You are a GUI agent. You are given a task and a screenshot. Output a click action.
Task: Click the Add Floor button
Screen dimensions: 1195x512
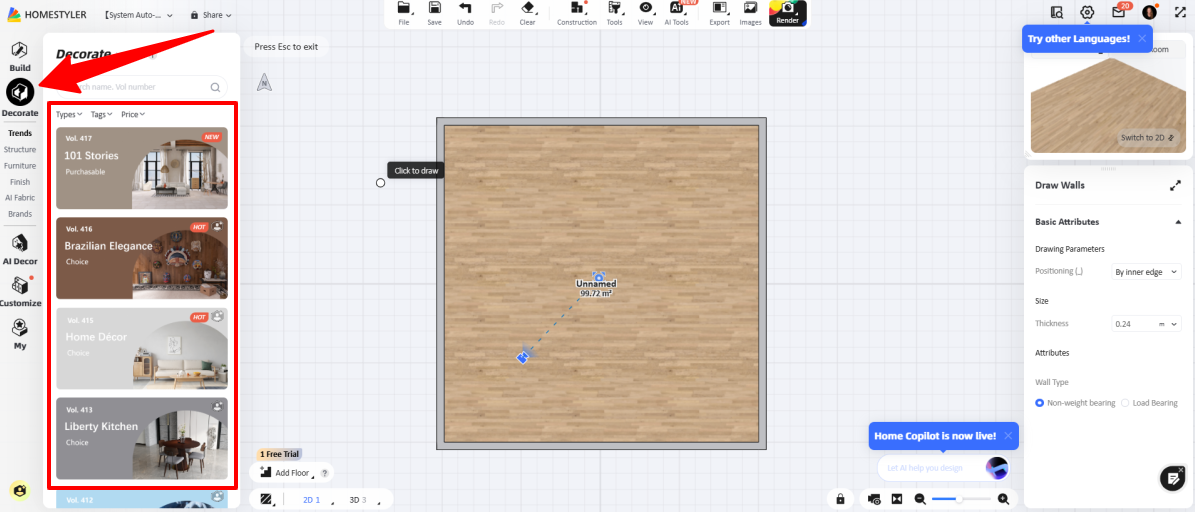286,472
